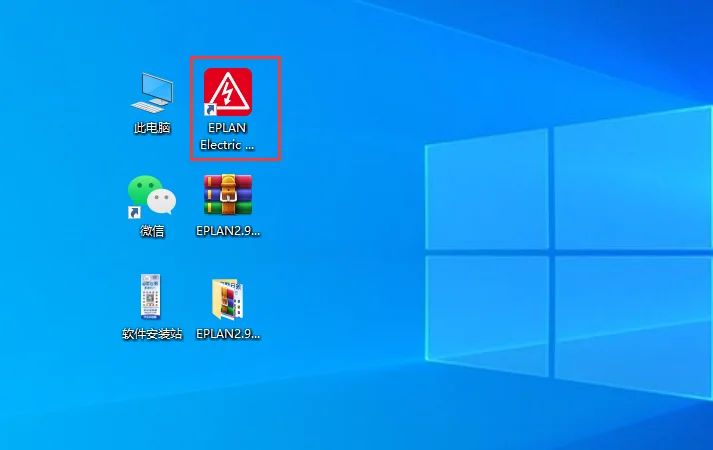Click lower-right pane of Windows logo wallpaper
Viewport: 713px width, 450px height.
[633, 326]
